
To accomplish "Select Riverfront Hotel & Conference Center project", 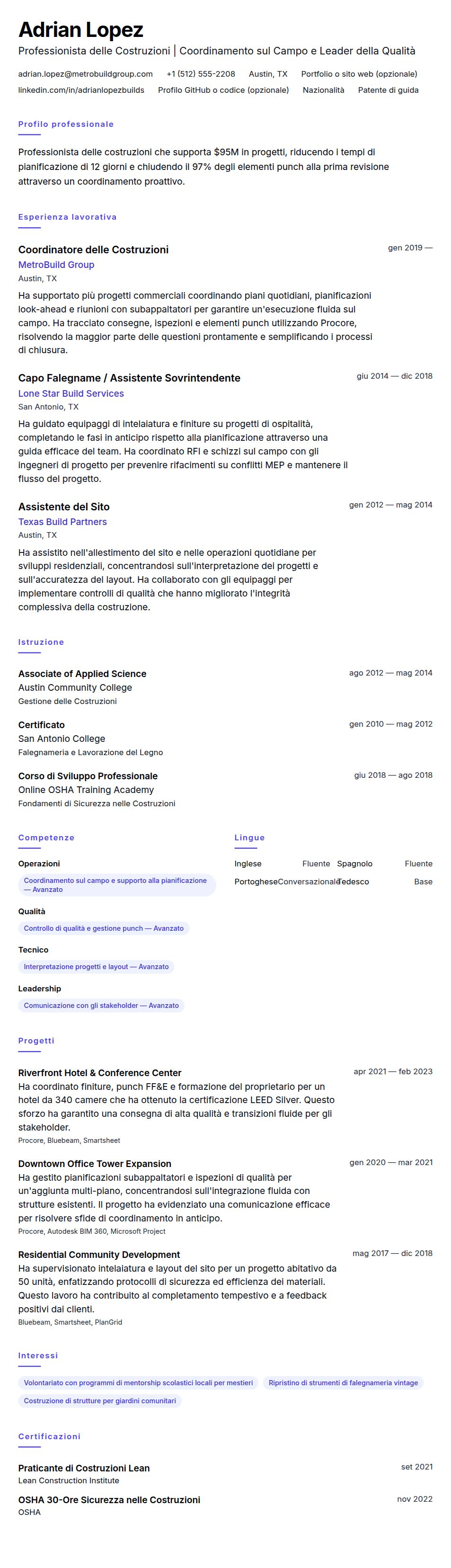I will [100, 1072].
